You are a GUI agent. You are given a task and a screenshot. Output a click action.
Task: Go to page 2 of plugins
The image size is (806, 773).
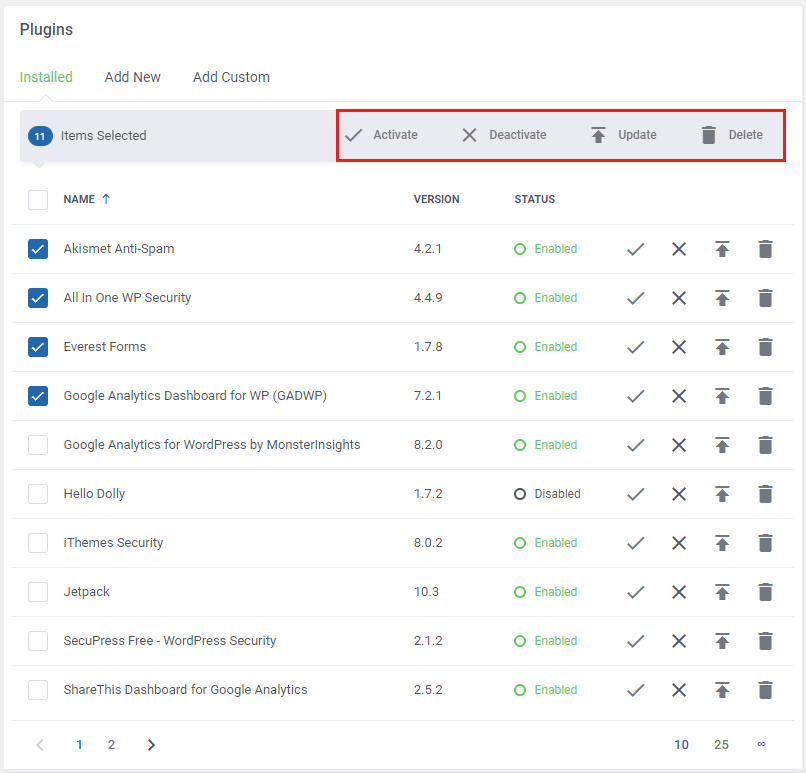(112, 745)
